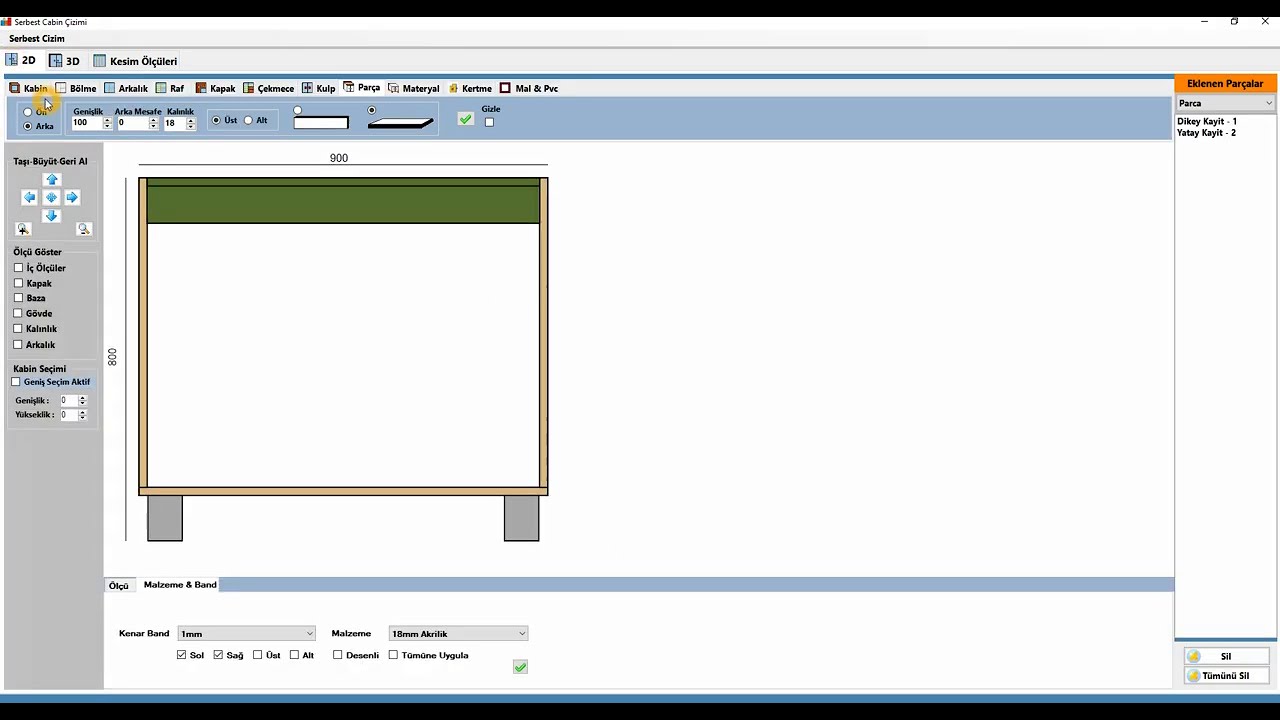This screenshot has height=720, width=1280.
Task: Select the Alt radio button
Action: [248, 120]
